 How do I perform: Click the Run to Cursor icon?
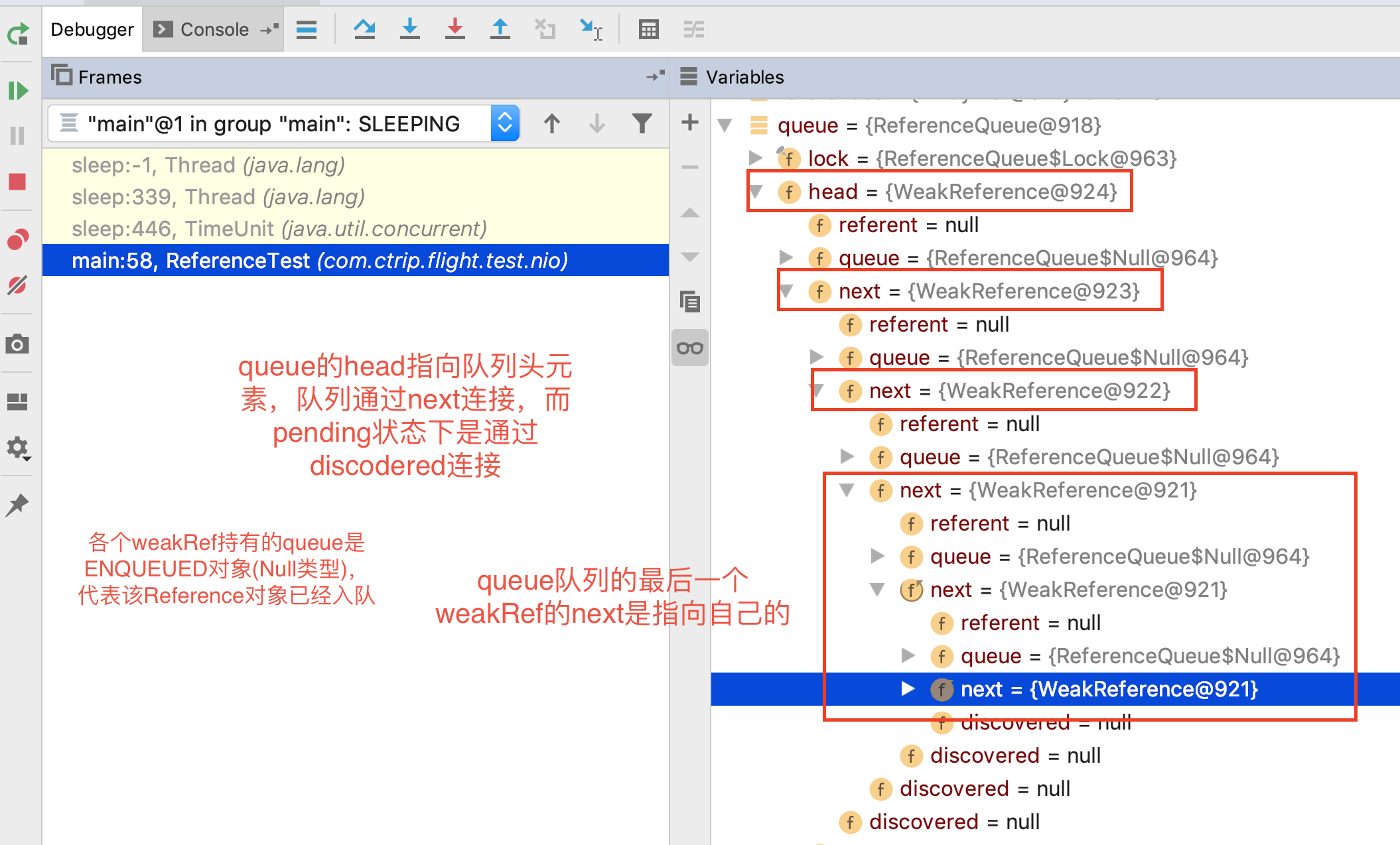coord(590,29)
